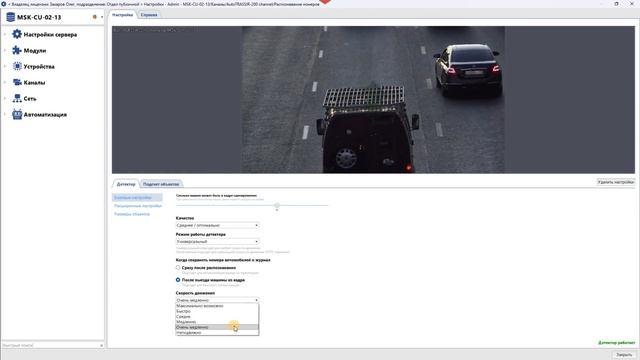The height and width of the screenshot is (360, 640).
Task: Click the puzzle icon for Модули
Action: click(17, 50)
